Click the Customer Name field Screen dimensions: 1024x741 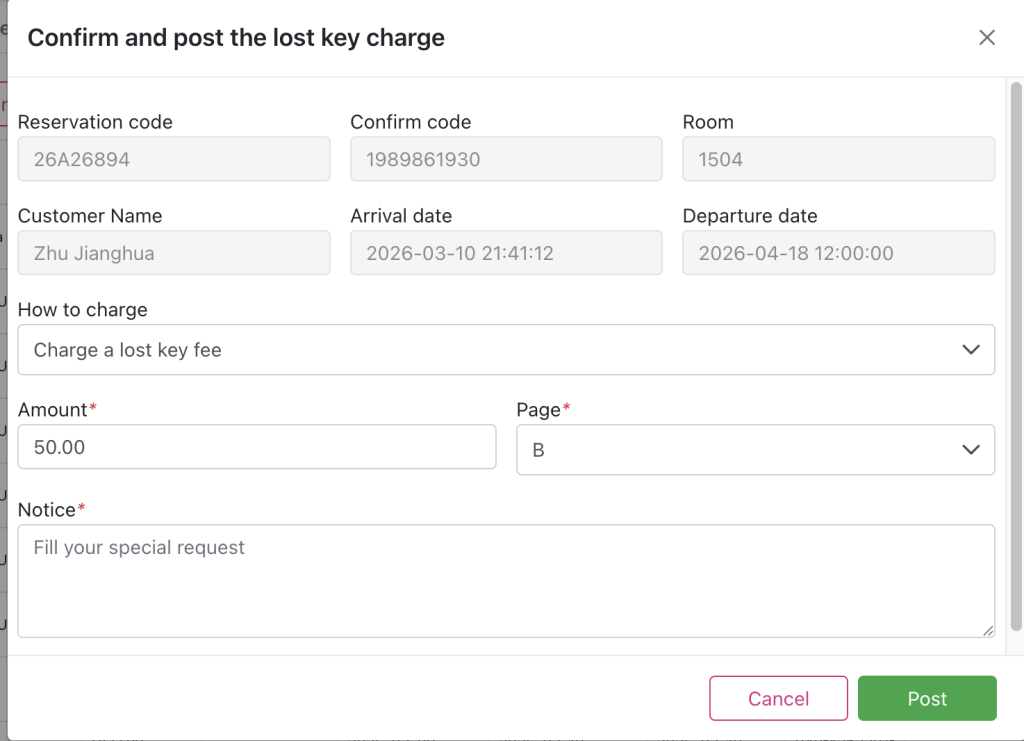point(174,253)
